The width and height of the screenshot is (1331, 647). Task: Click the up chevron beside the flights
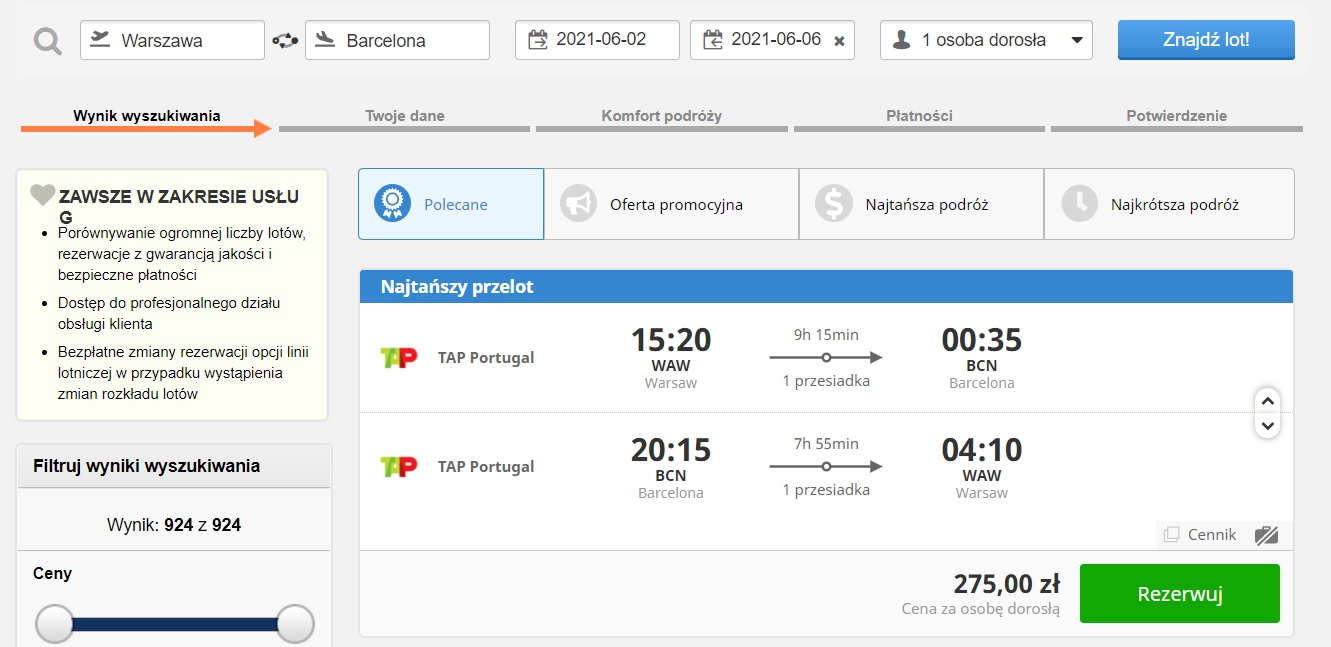pyautogui.click(x=1267, y=400)
